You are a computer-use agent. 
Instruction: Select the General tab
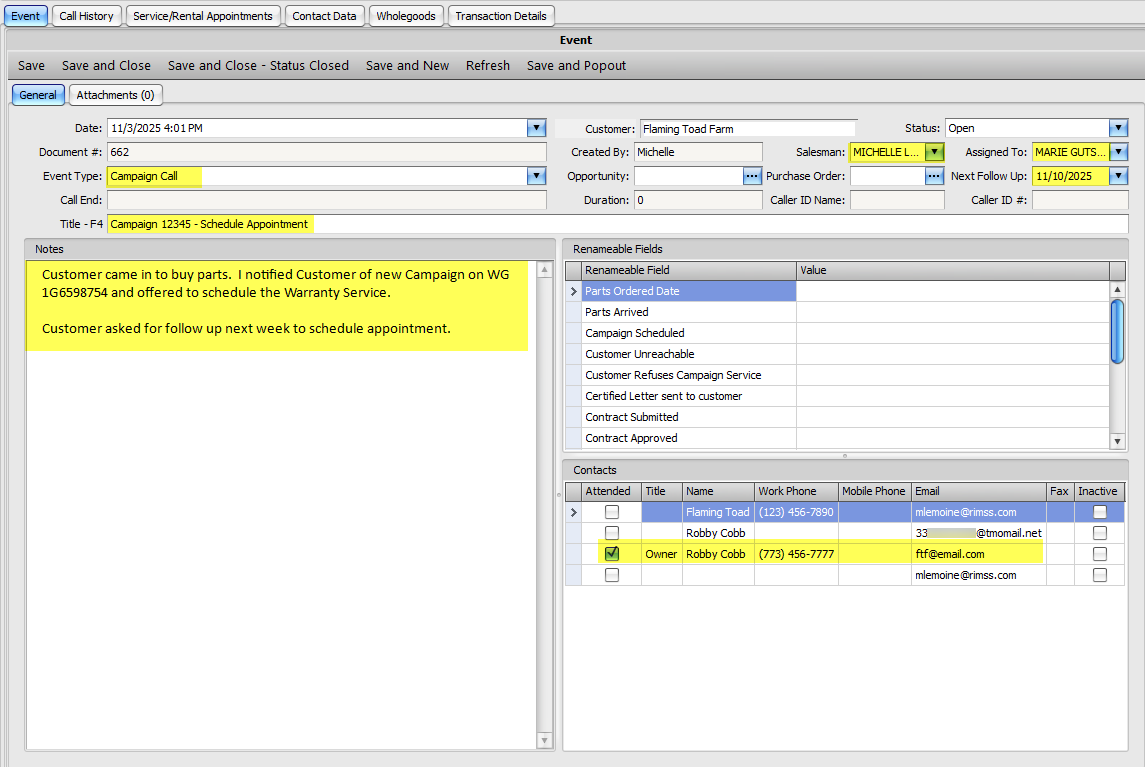pyautogui.click(x=38, y=95)
